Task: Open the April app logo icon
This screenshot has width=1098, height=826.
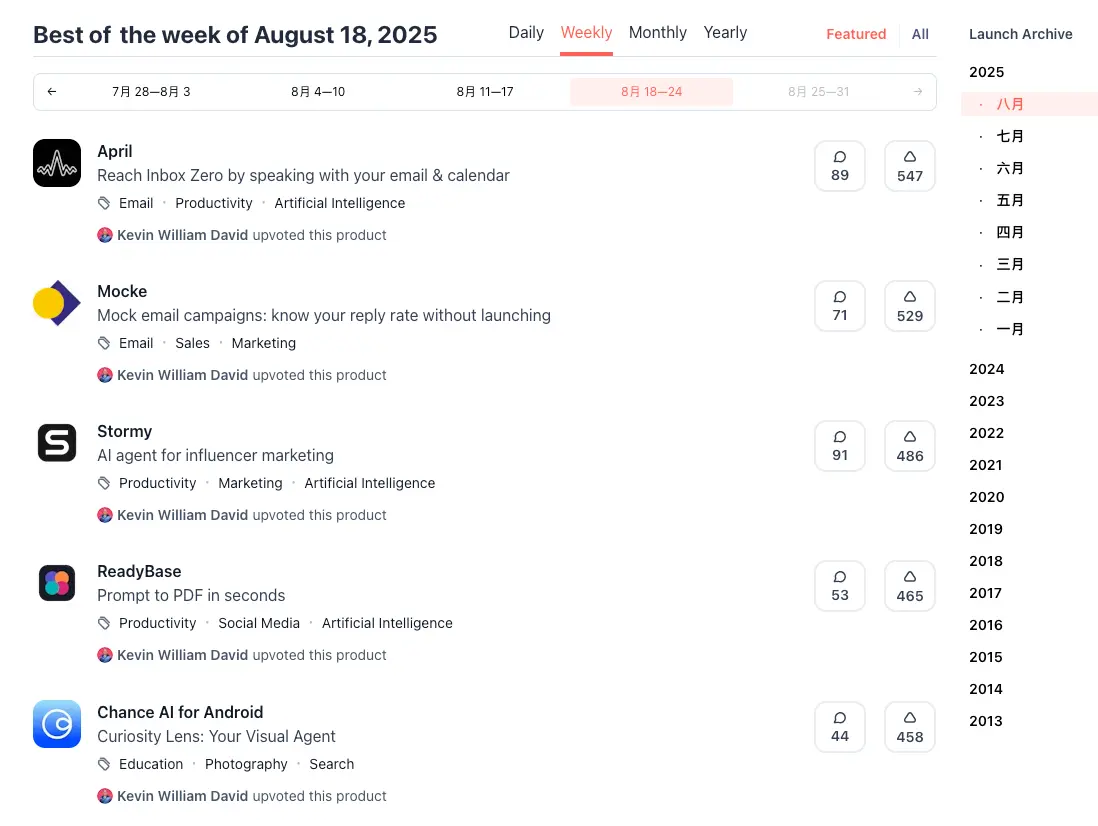Action: coord(57,163)
